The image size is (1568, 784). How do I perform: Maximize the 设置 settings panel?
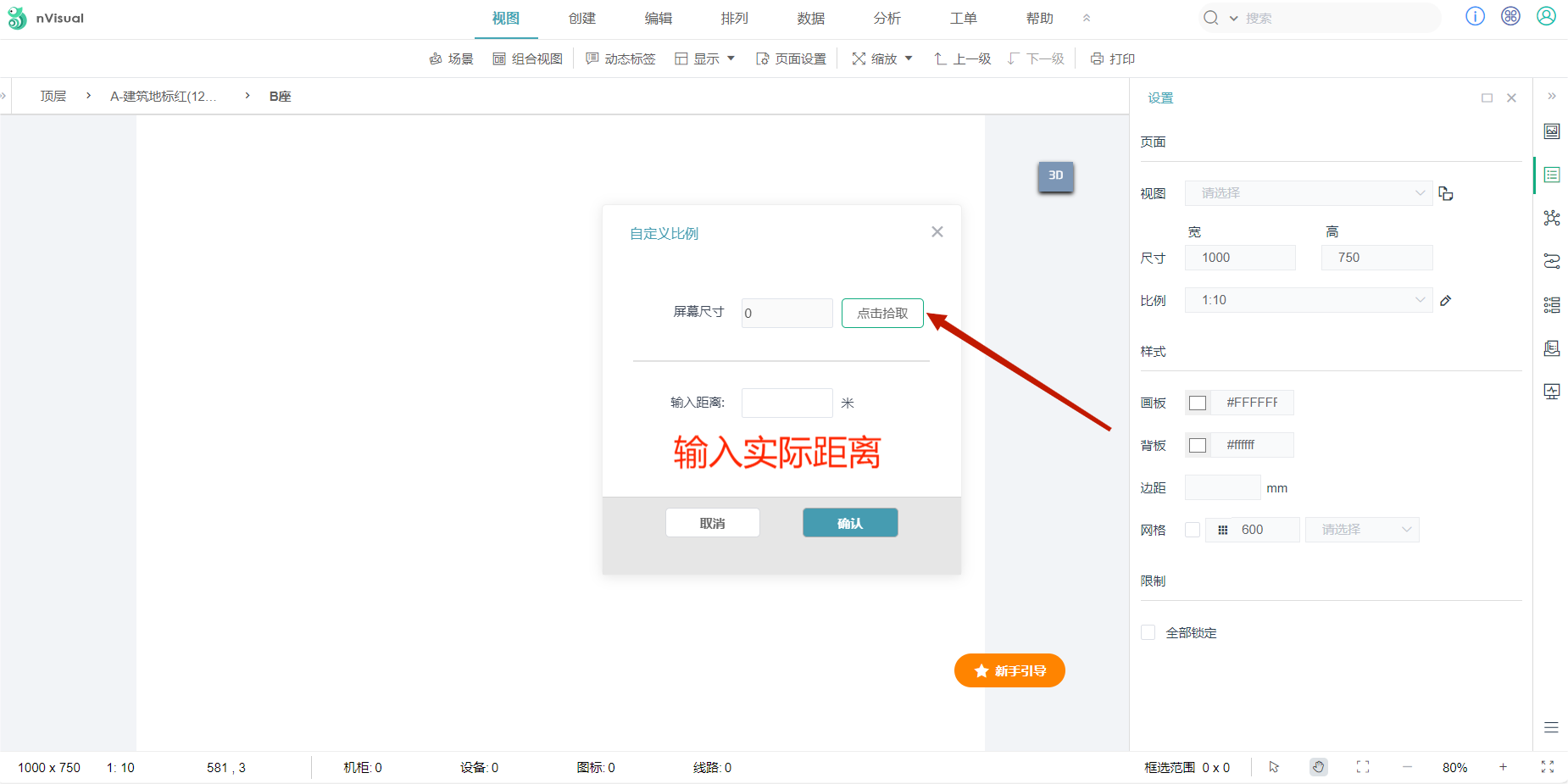pos(1487,98)
